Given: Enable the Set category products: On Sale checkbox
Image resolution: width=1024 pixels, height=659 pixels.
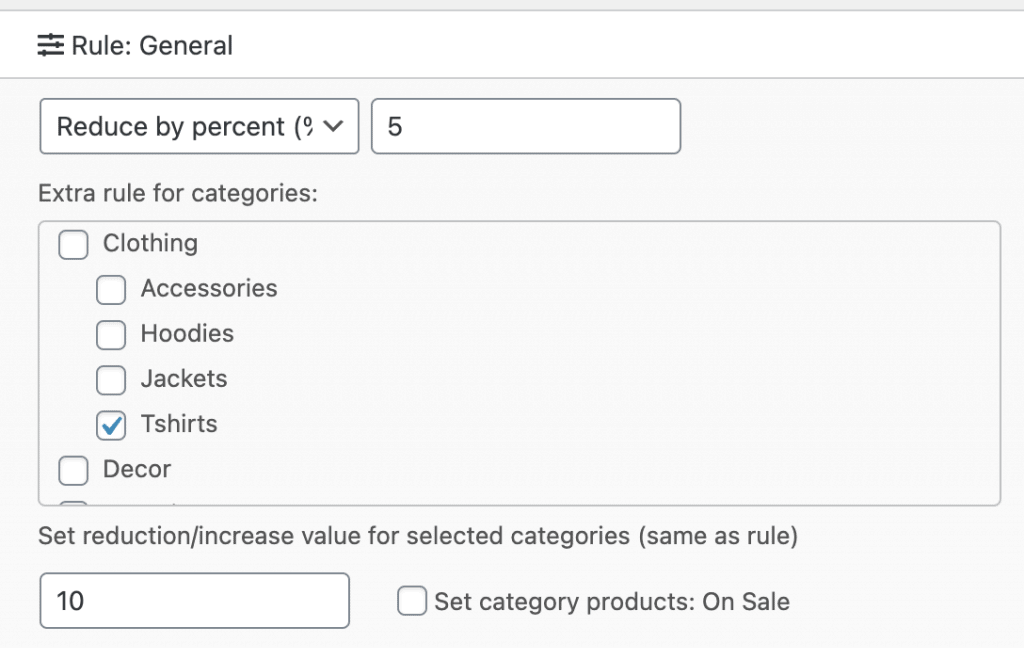Looking at the screenshot, I should click(412, 601).
